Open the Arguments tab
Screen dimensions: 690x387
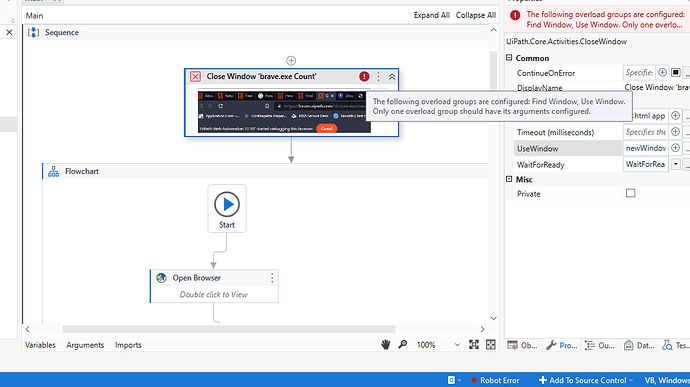point(85,345)
